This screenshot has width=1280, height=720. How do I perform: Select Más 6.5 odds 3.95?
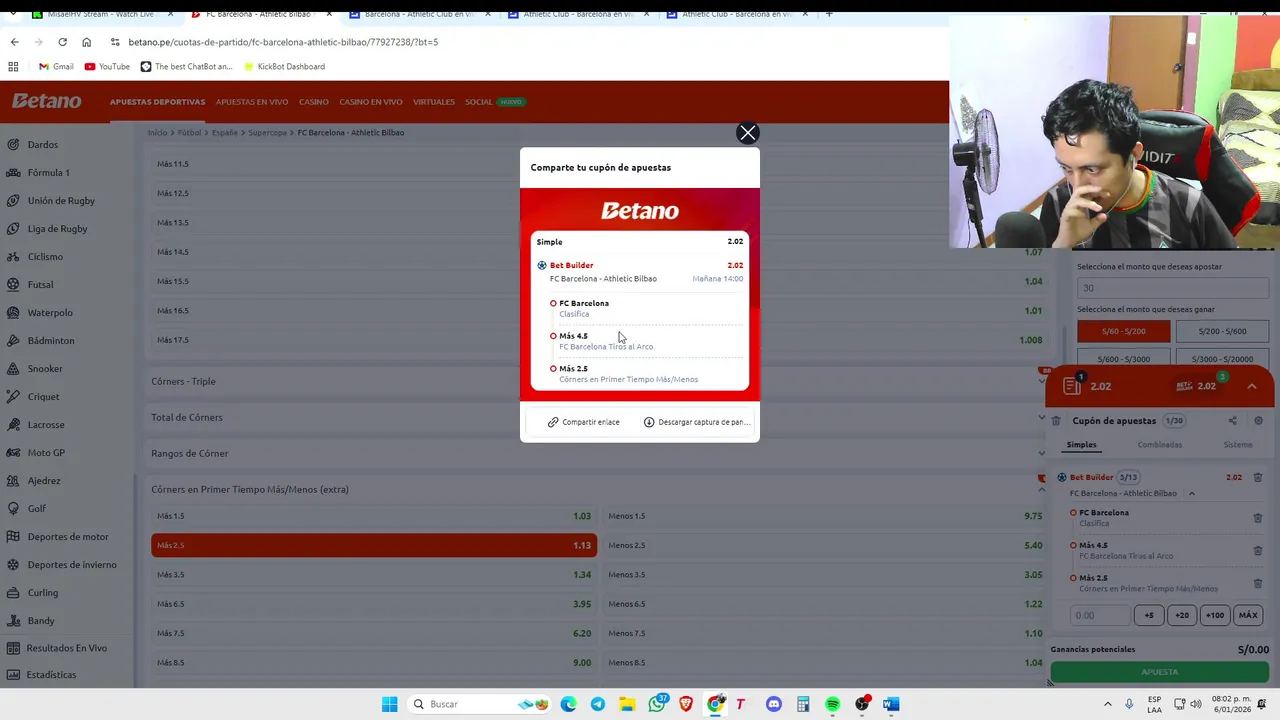[x=374, y=604]
